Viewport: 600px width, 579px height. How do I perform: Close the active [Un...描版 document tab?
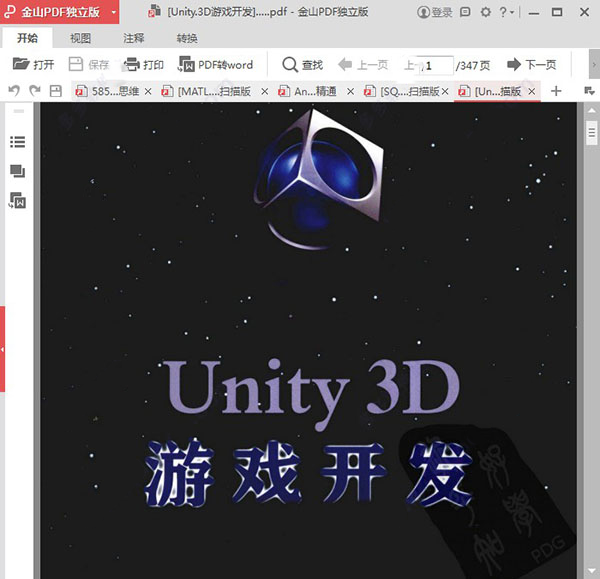pos(532,91)
